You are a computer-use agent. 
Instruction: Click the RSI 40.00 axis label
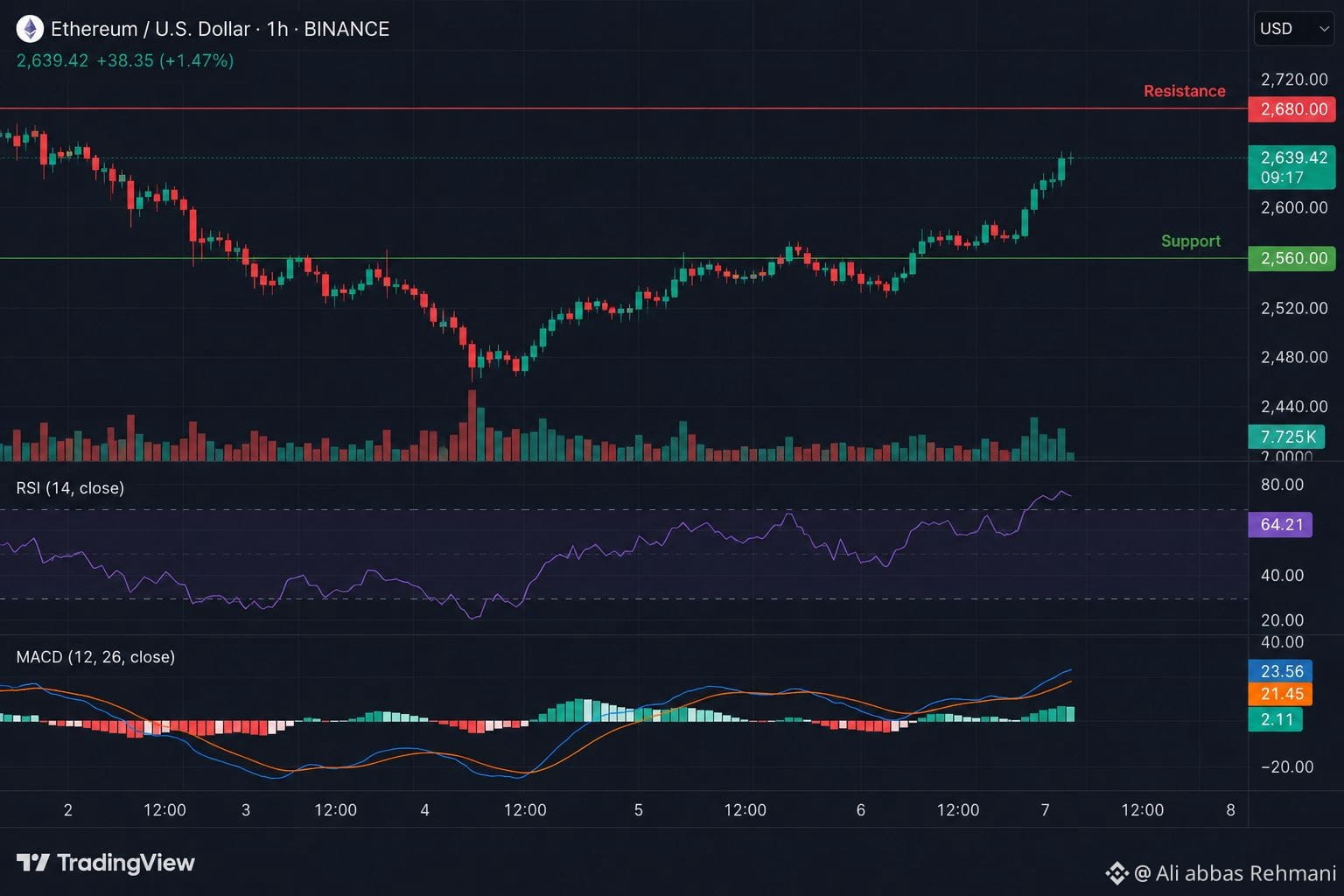point(1282,576)
